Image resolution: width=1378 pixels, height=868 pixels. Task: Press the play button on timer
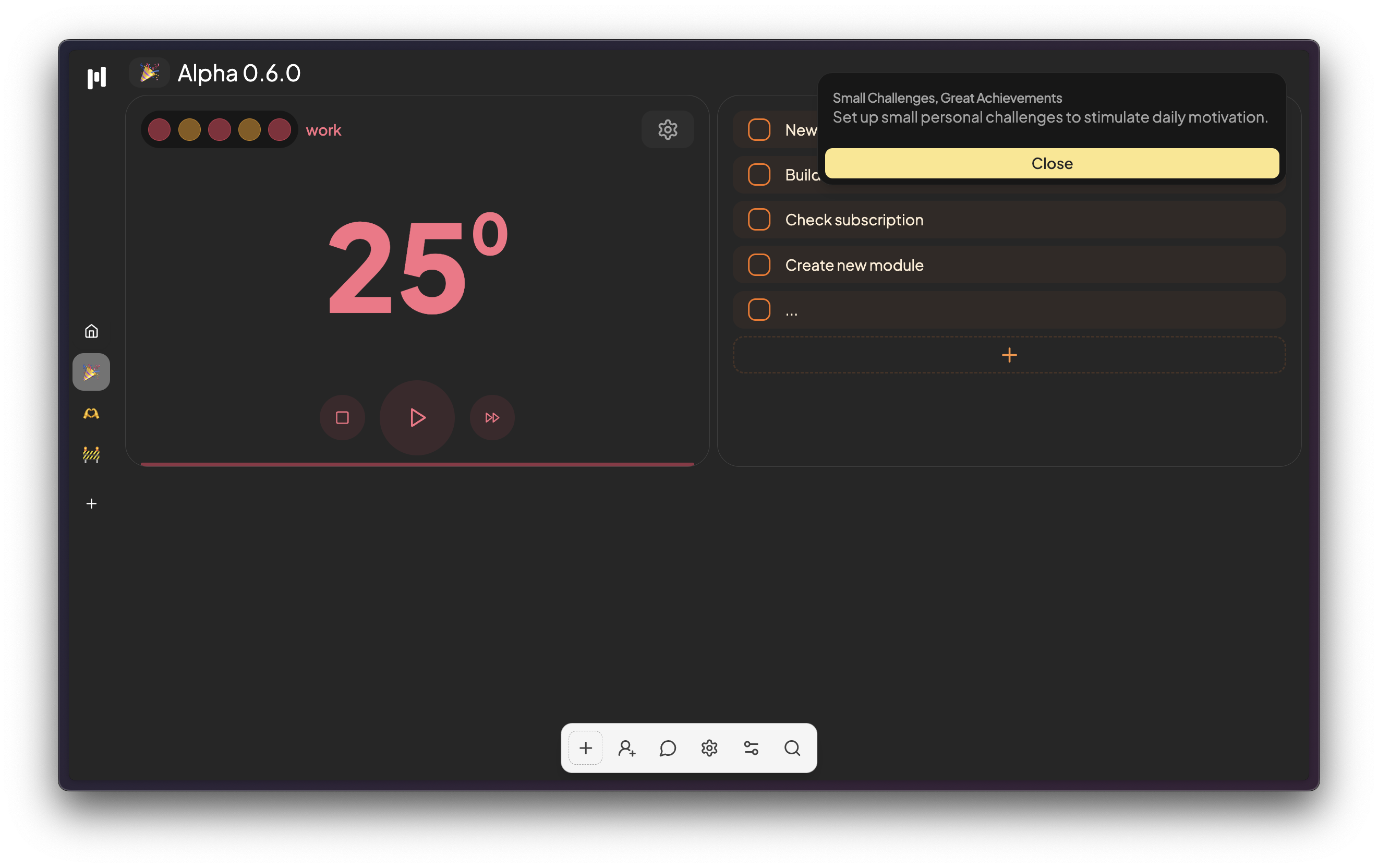pyautogui.click(x=417, y=417)
